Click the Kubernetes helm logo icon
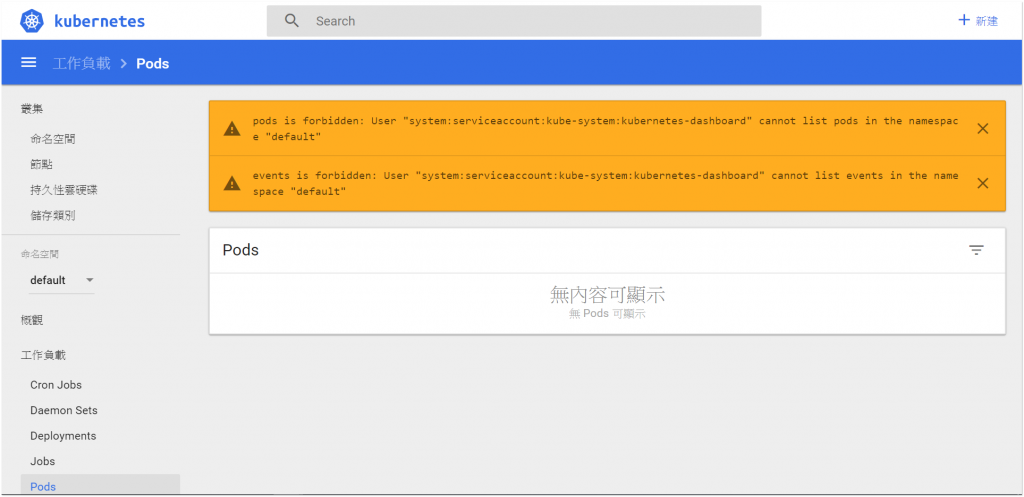The image size is (1024, 497). [31, 21]
